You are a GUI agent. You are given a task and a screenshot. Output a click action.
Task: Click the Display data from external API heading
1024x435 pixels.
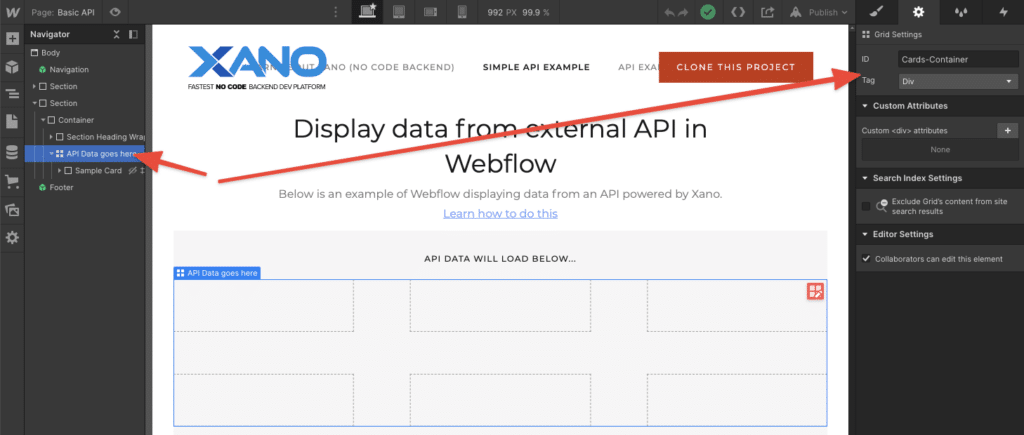(x=500, y=146)
